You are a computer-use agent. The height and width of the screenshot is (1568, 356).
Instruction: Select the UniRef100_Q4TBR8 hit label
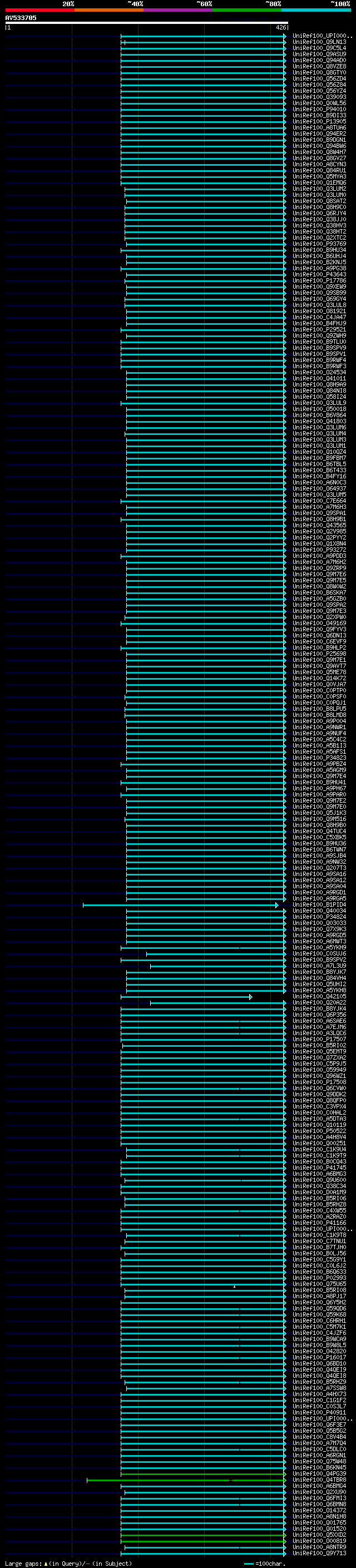(319, 1480)
